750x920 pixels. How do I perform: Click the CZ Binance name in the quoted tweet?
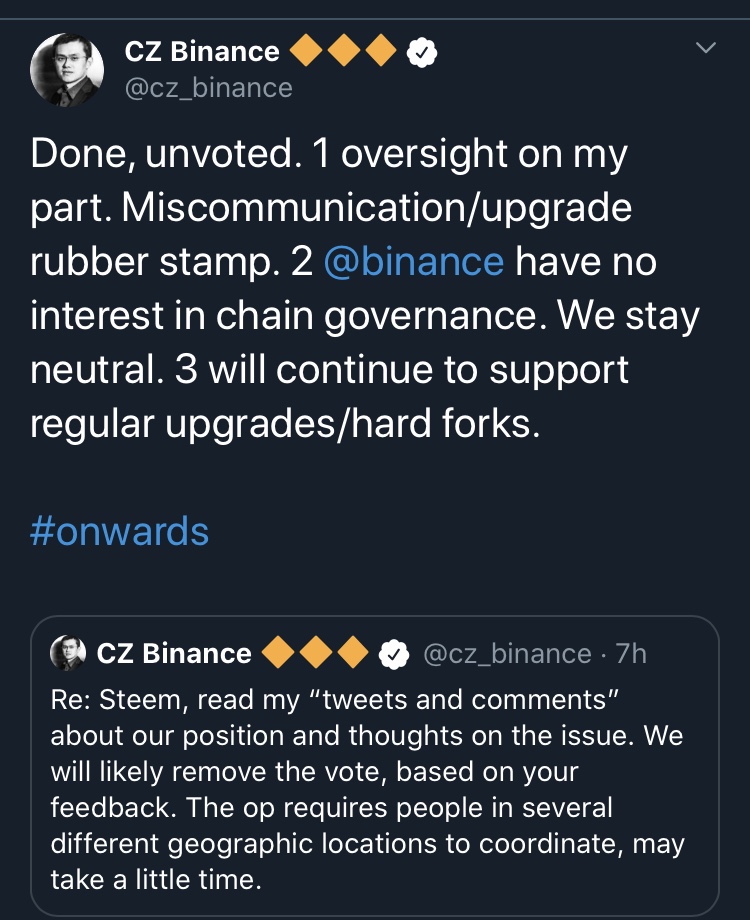pos(174,654)
